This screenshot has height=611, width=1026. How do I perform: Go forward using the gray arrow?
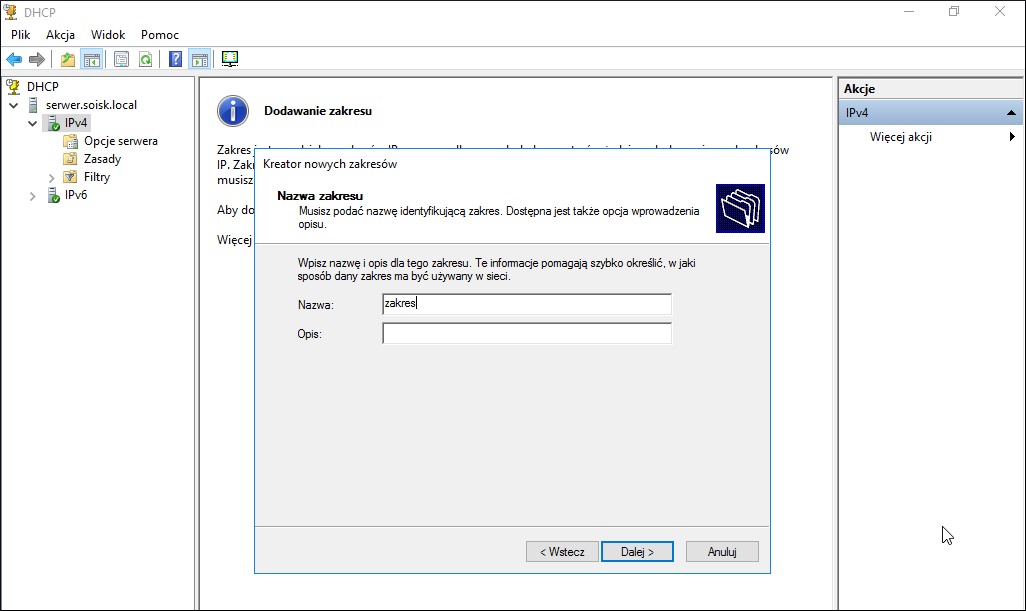click(x=37, y=60)
